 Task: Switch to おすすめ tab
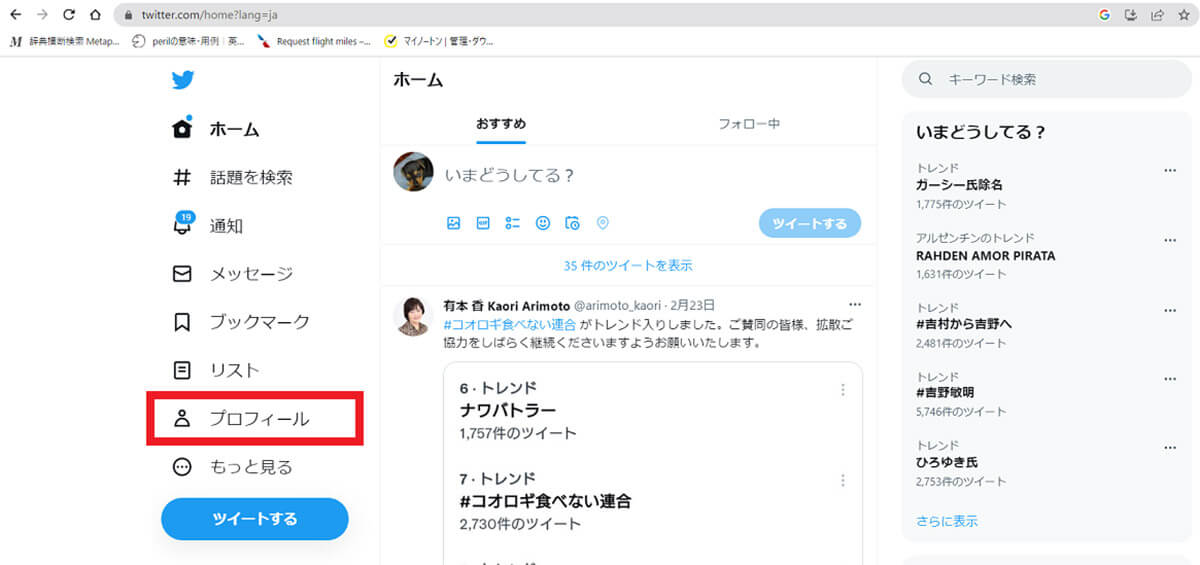[501, 124]
